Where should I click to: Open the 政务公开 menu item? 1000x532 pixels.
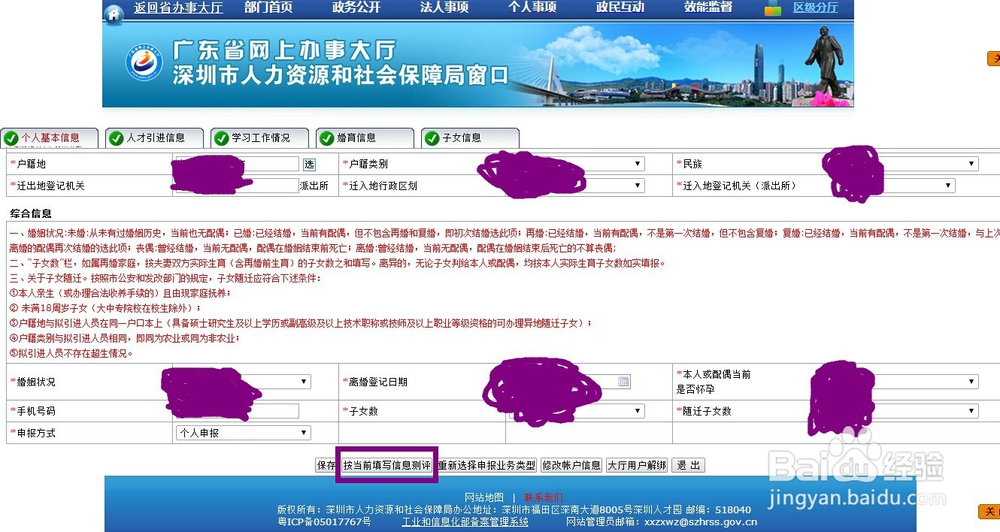[356, 7]
